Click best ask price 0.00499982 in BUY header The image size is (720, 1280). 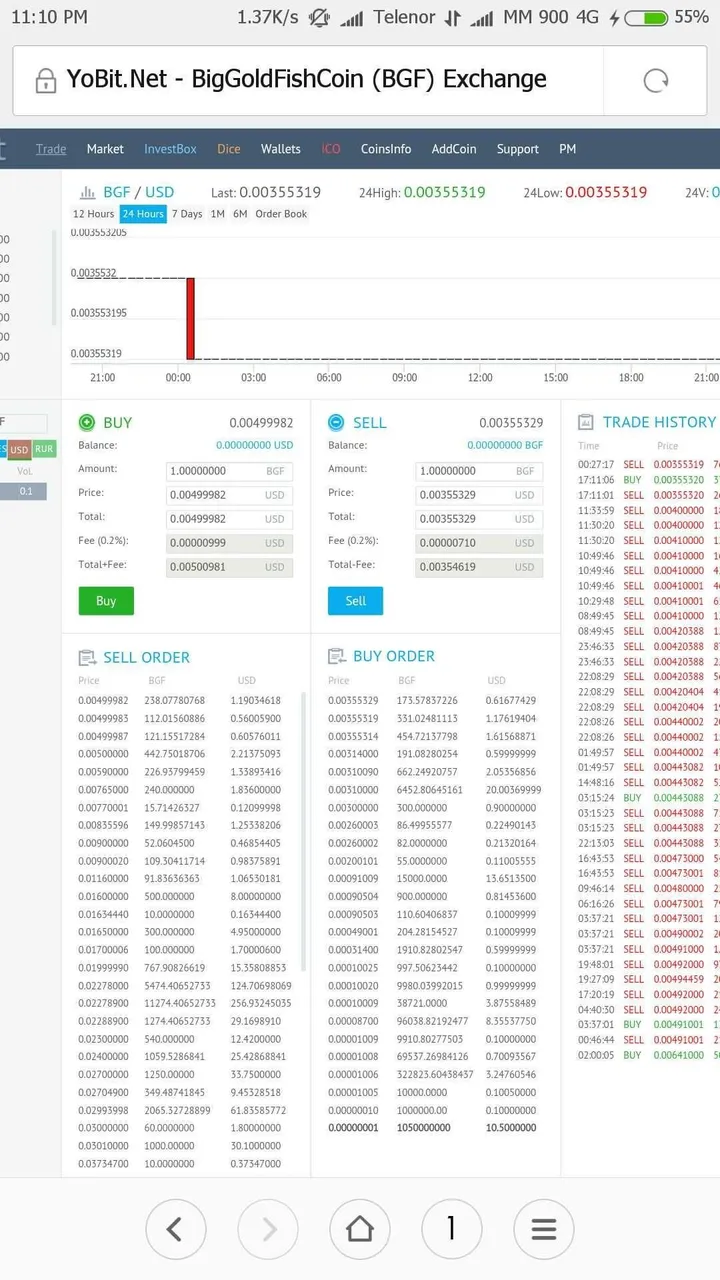(261, 423)
